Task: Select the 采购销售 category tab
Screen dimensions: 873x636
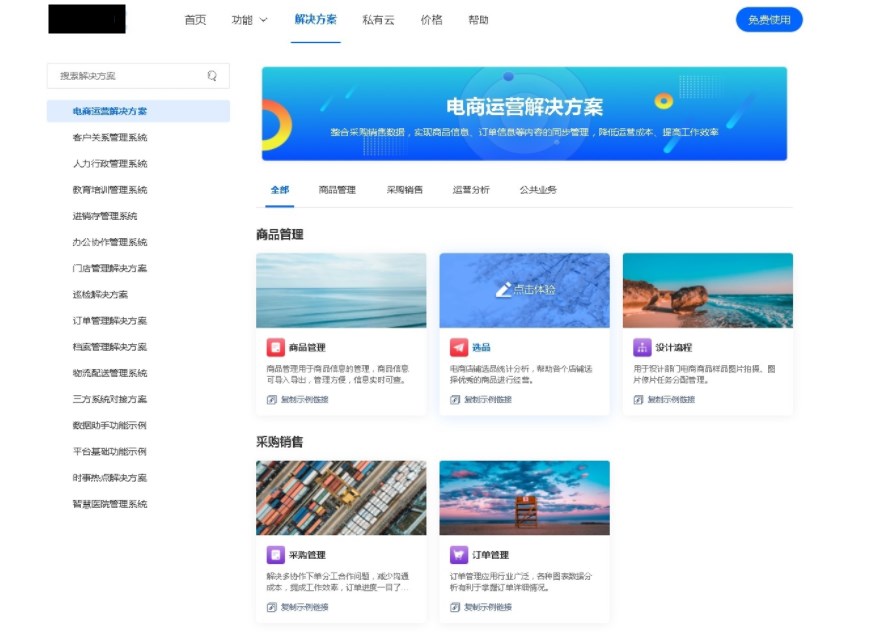Action: [x=404, y=190]
